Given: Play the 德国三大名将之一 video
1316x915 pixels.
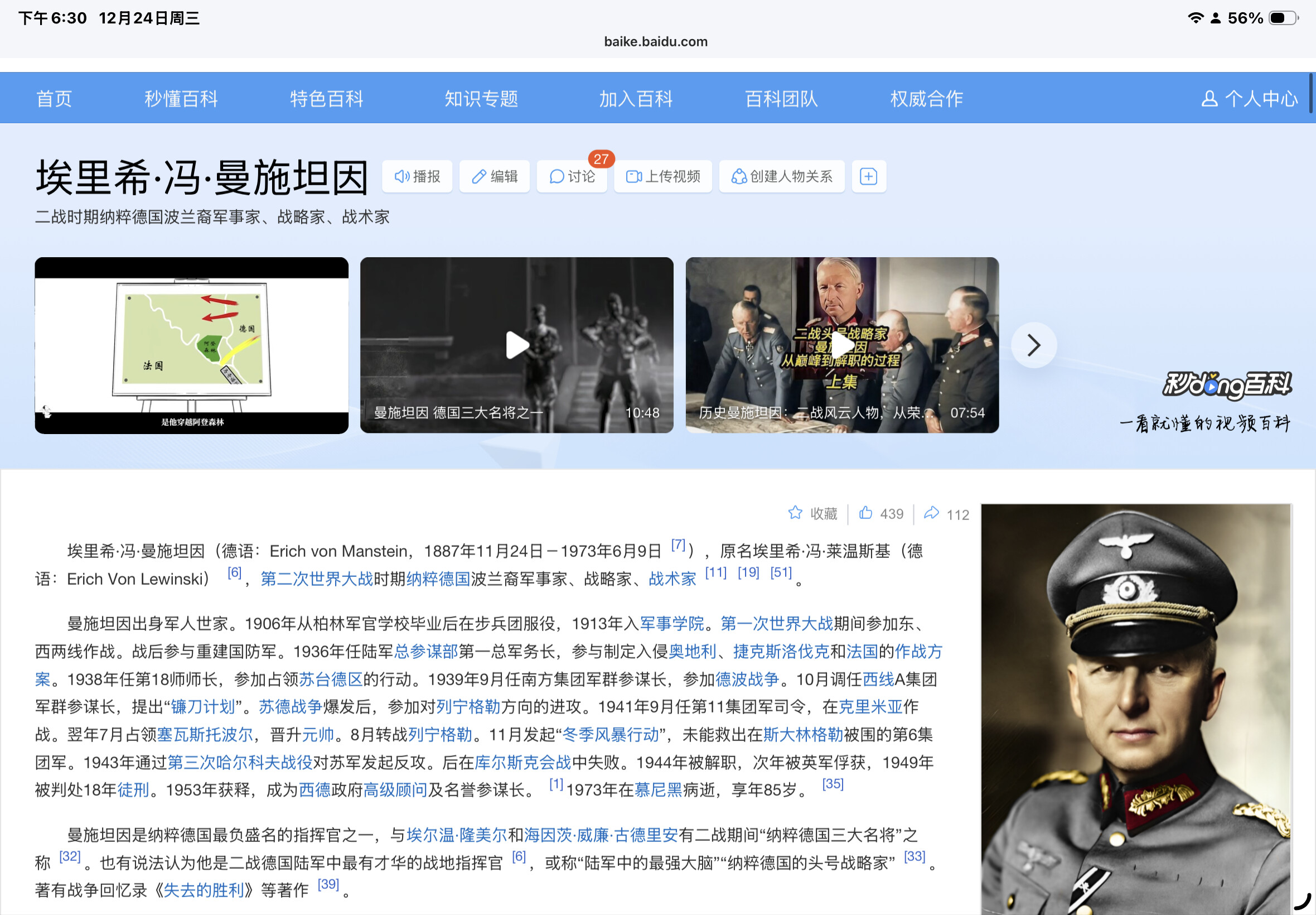Looking at the screenshot, I should (x=517, y=345).
